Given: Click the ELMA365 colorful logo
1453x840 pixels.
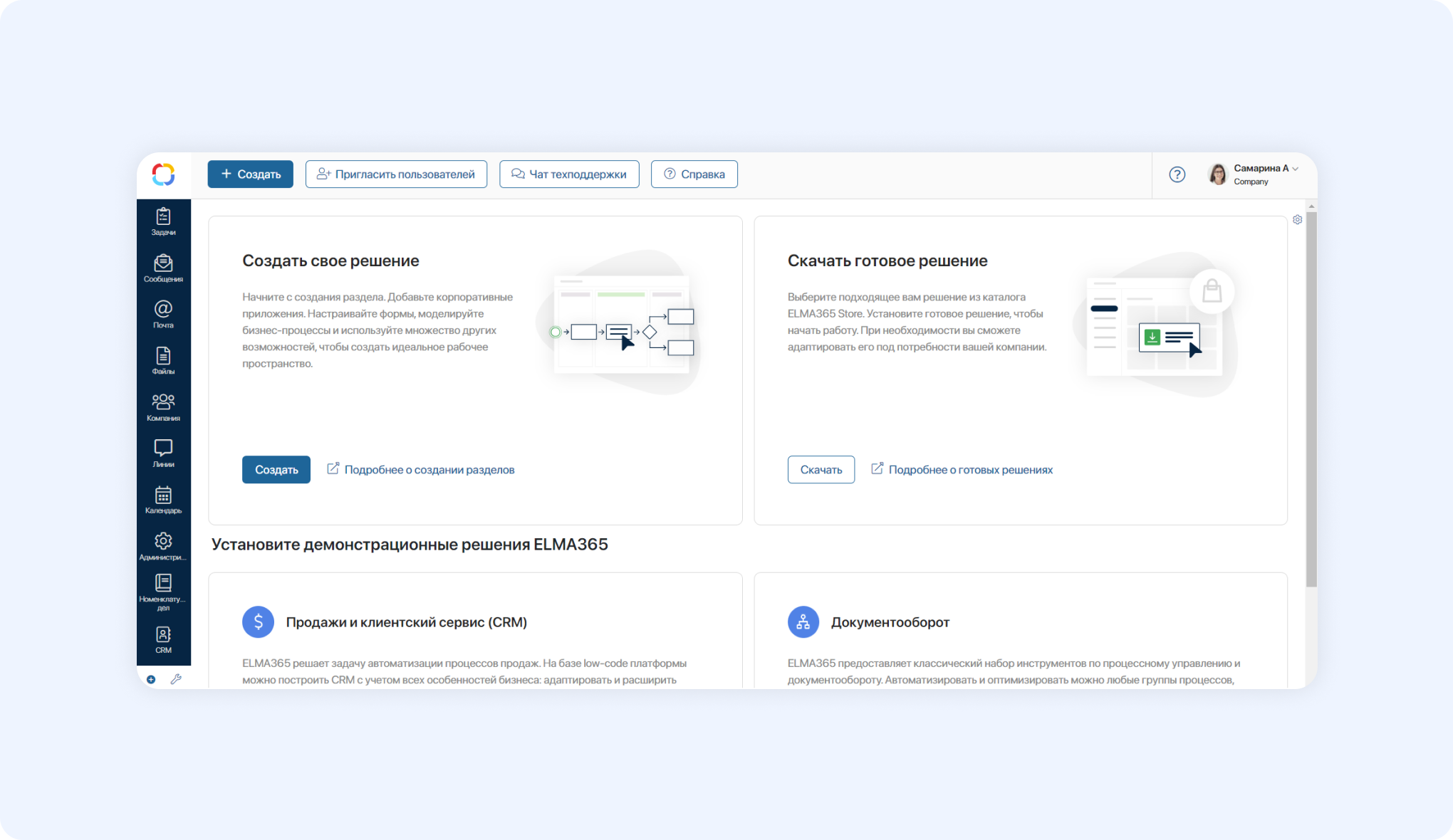Looking at the screenshot, I should pos(163,174).
